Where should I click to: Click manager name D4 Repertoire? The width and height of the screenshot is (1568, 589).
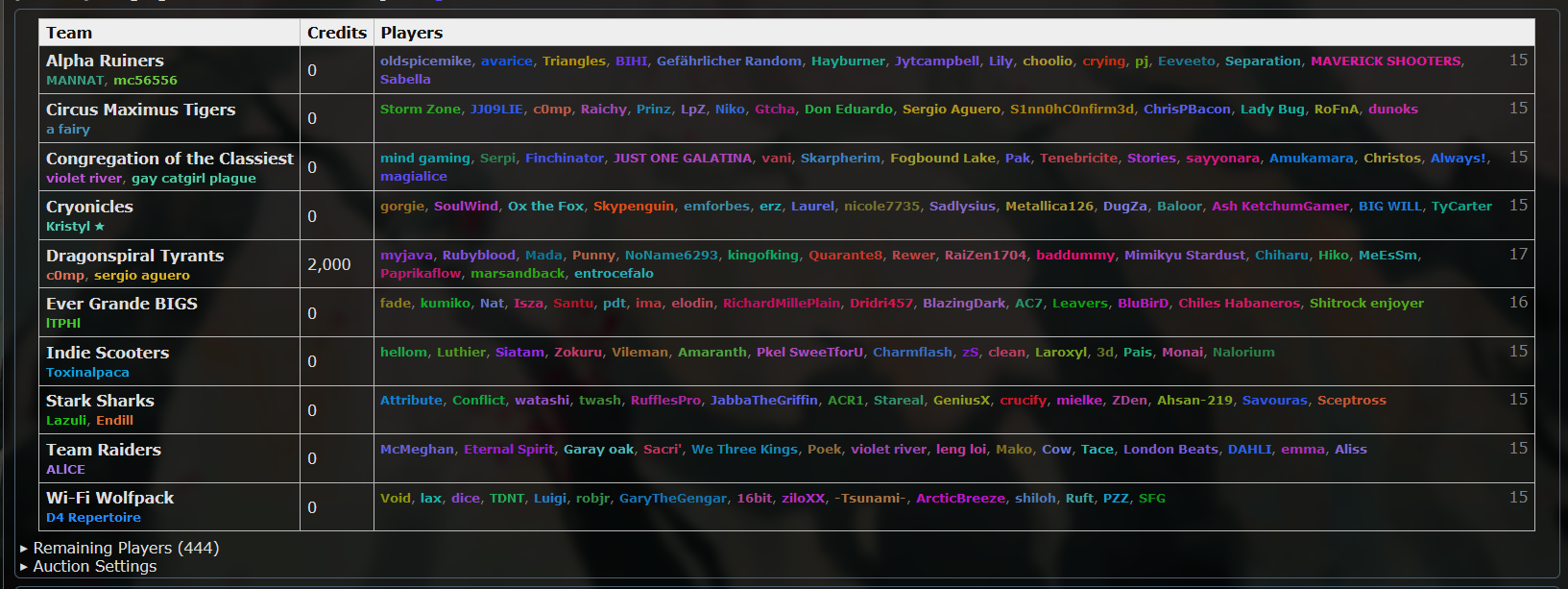93,517
